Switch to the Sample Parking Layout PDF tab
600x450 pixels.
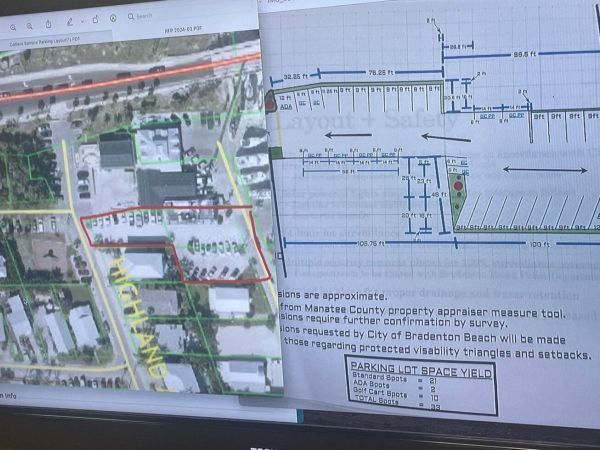45,41
